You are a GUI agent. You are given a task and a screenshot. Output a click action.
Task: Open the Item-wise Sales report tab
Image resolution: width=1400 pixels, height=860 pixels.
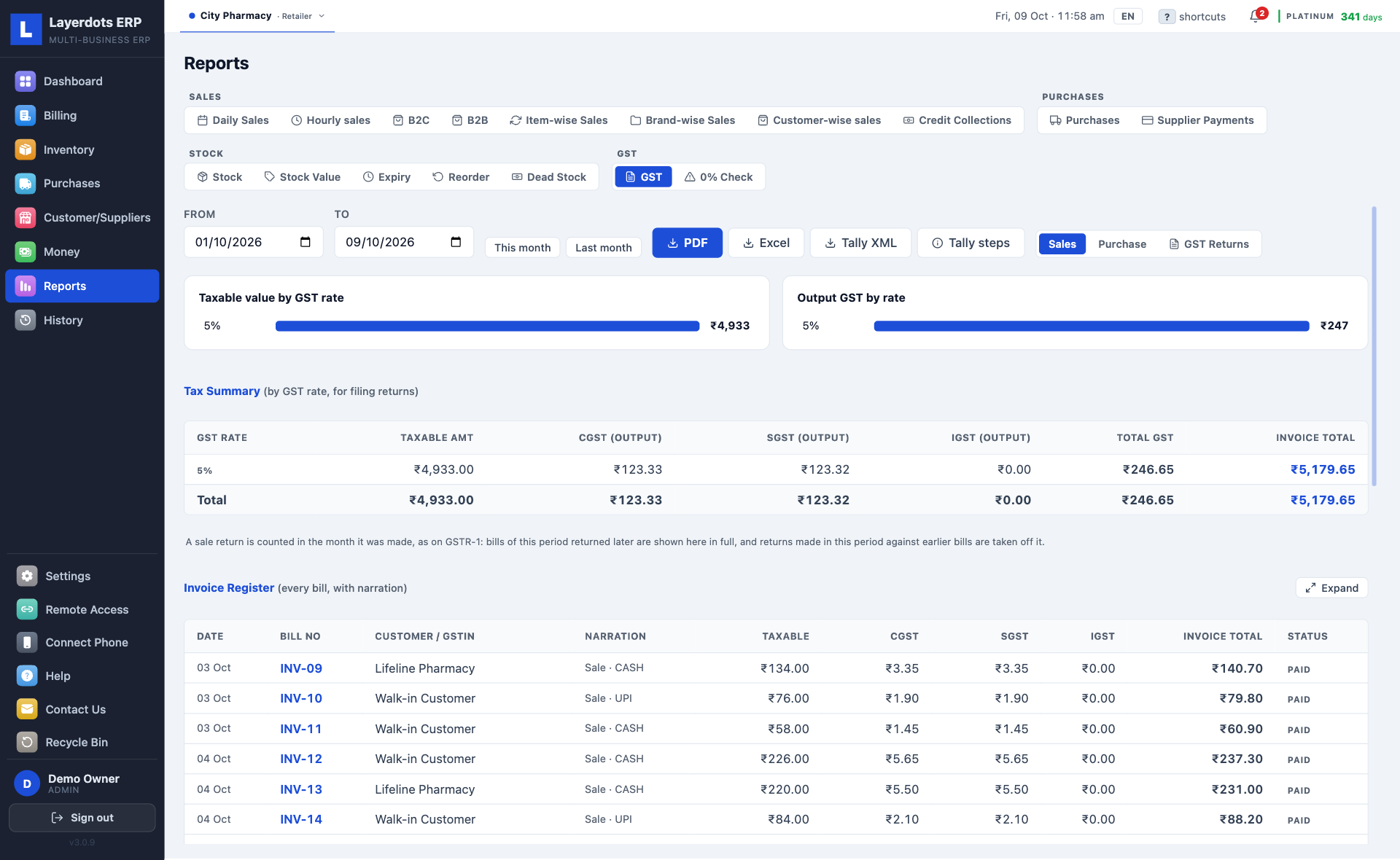point(559,120)
